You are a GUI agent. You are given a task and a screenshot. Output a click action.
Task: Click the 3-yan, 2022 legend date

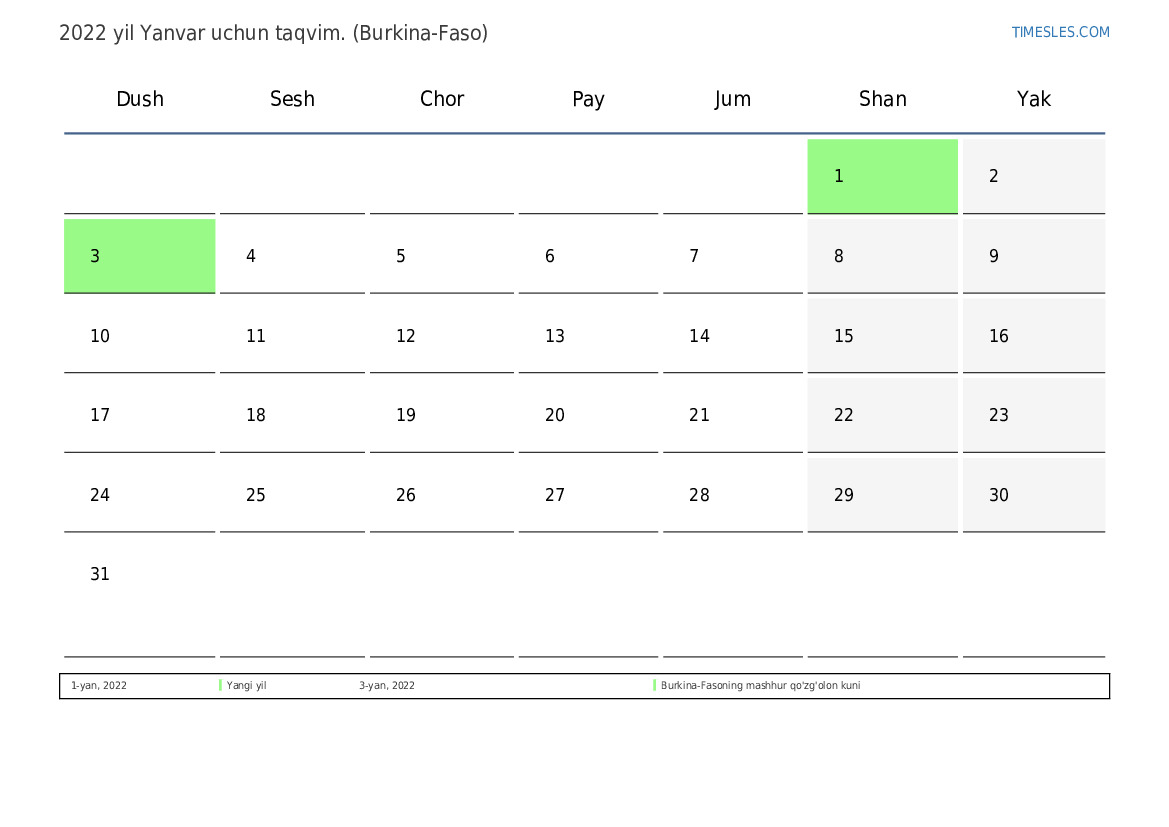387,686
